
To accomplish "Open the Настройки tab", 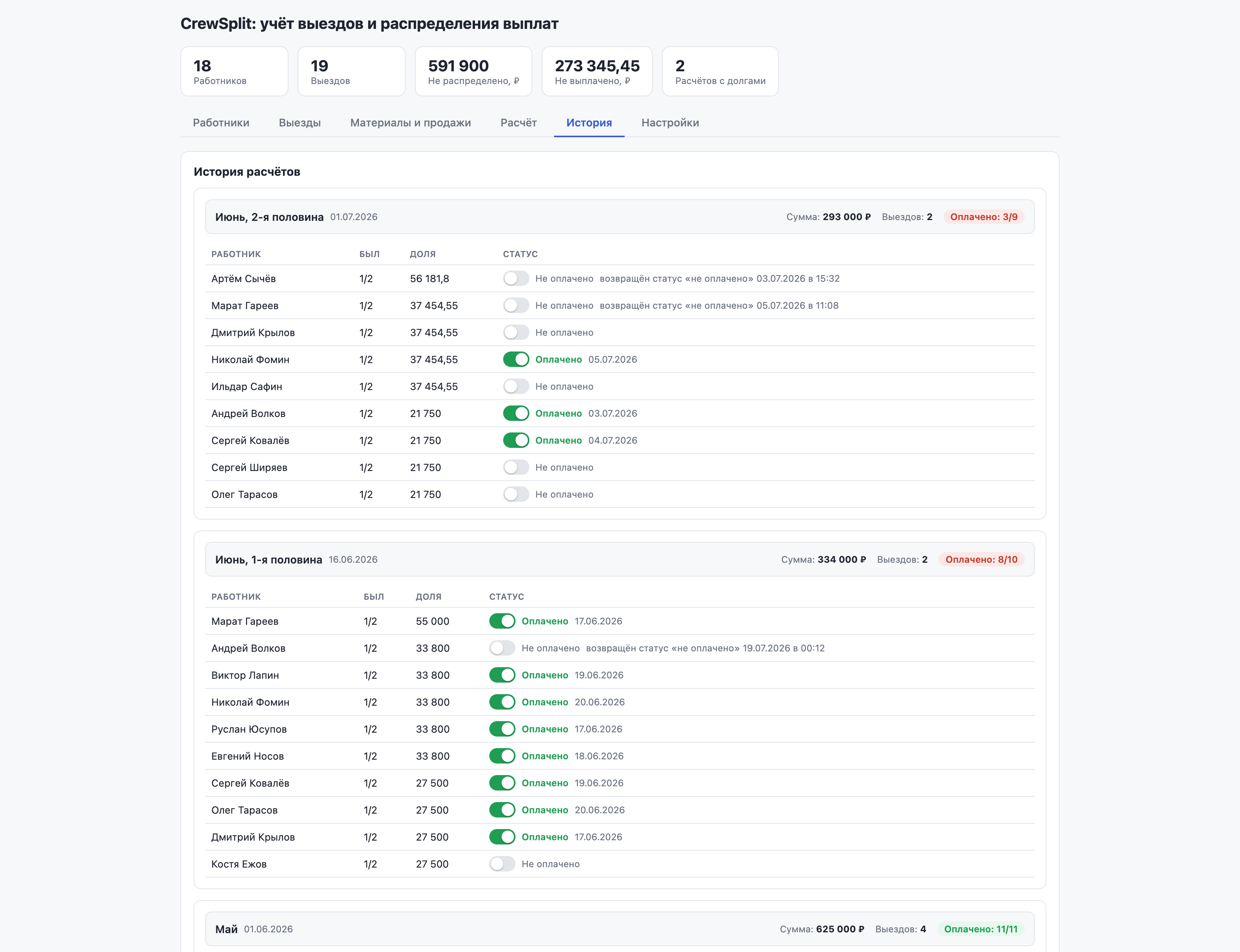I will coord(670,123).
